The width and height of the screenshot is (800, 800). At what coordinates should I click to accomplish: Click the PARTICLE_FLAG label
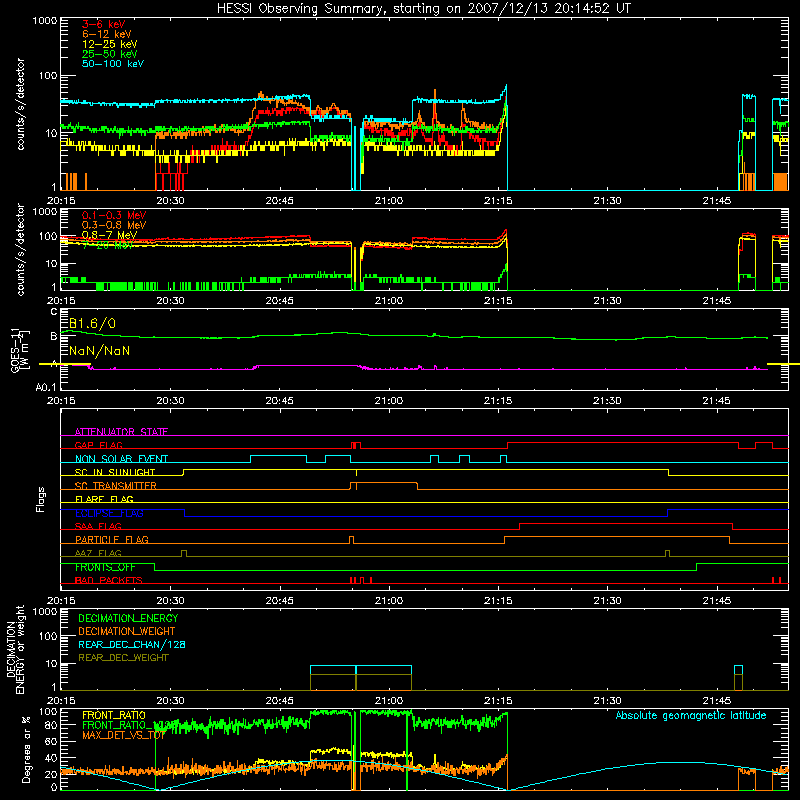click(x=112, y=540)
